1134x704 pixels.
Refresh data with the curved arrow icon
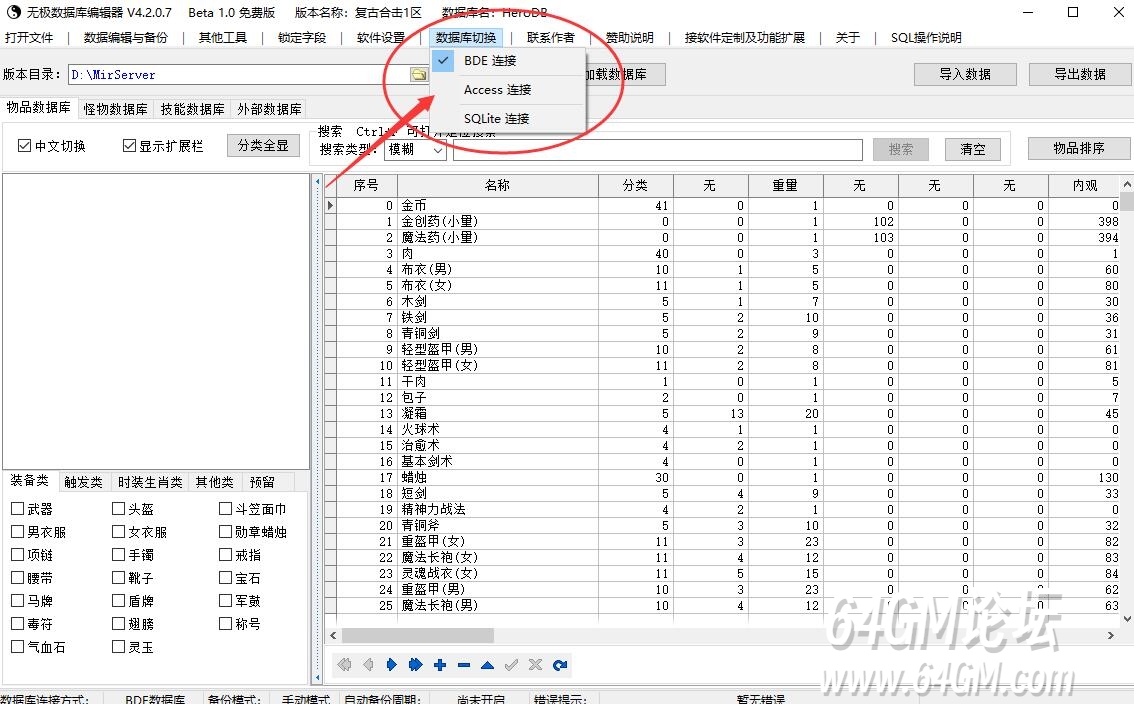[560, 665]
